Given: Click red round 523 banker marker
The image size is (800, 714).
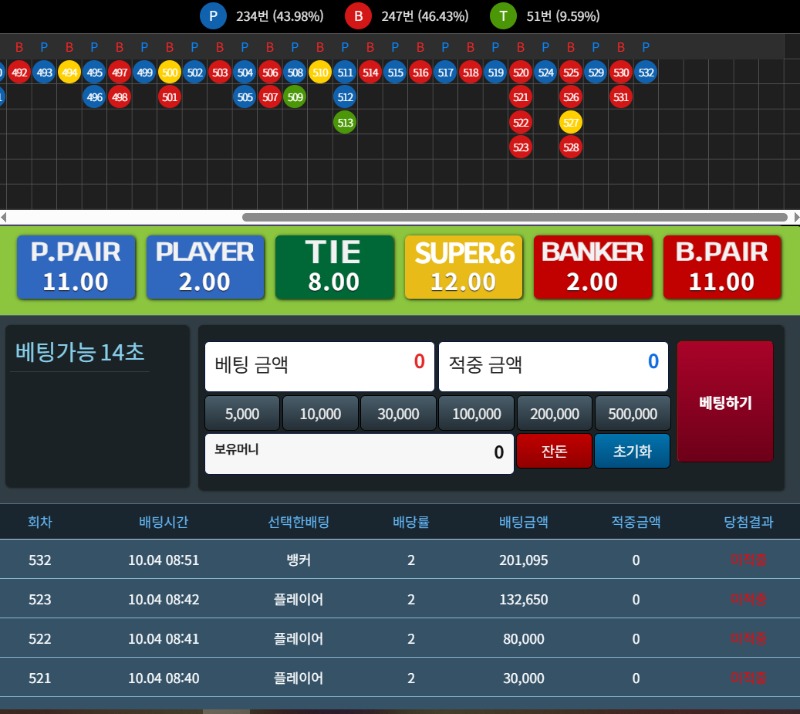Looking at the screenshot, I should point(520,147).
